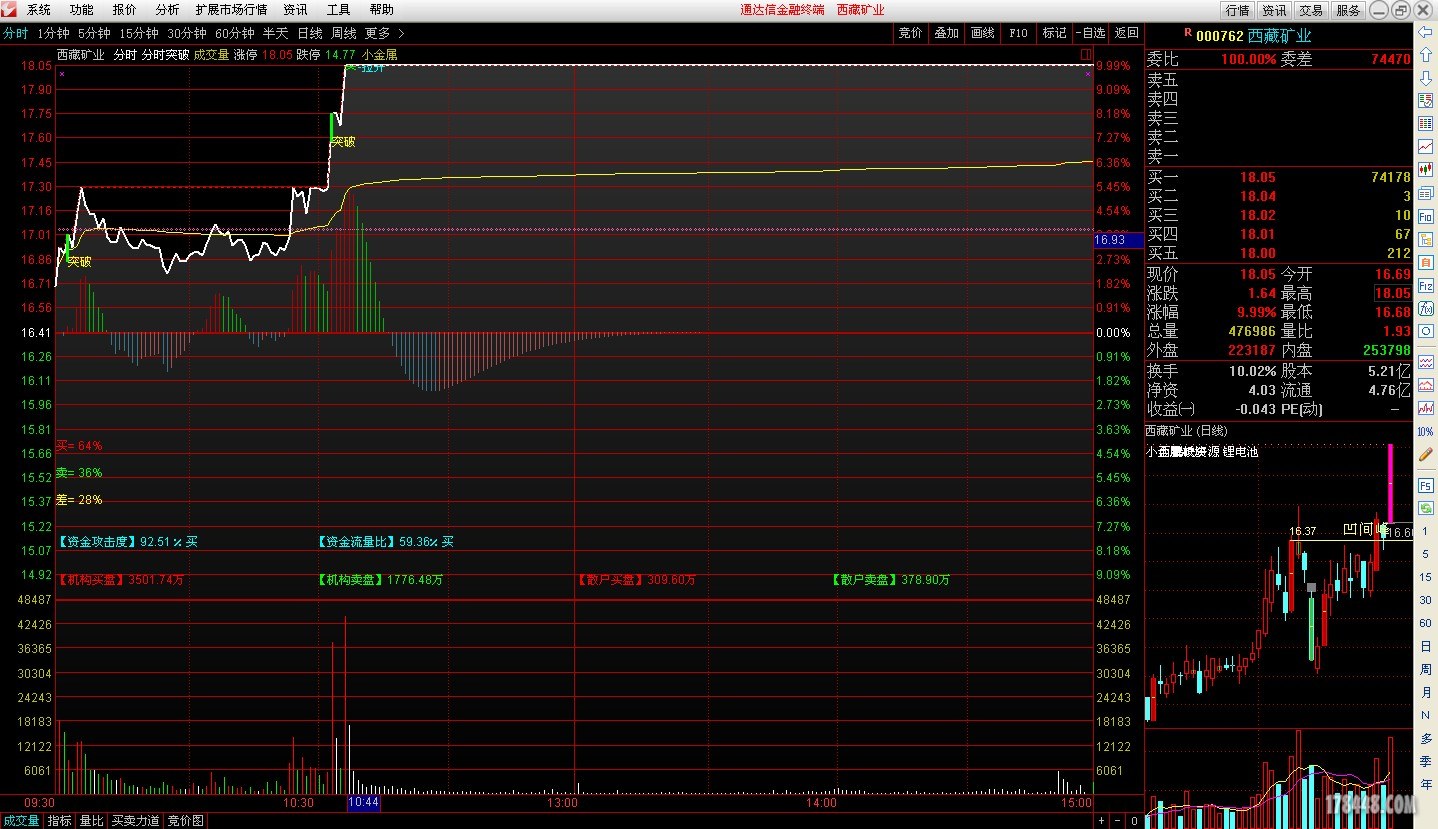Click the area chart icon in sidebar
This screenshot has height=829, width=1438.
coord(1425,386)
